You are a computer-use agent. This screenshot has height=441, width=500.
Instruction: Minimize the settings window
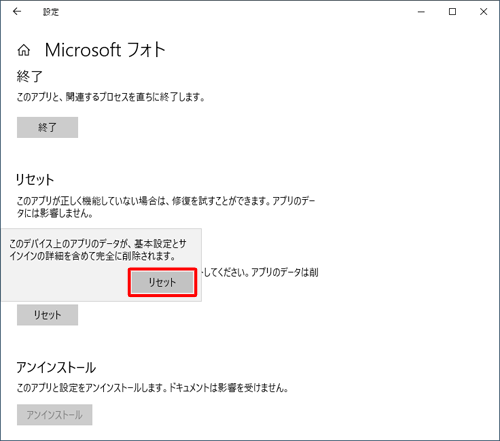coord(421,12)
